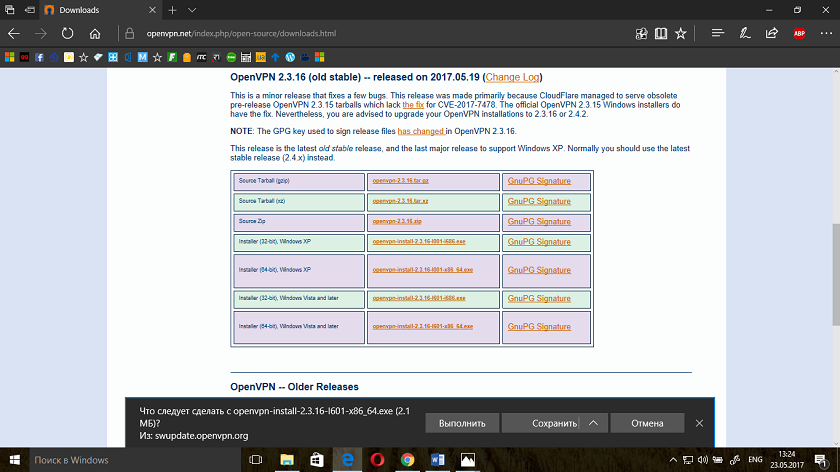Viewport: 840px width, 472px height.
Task: Open the blue M bookmark in the favorites bar
Action: point(142,57)
